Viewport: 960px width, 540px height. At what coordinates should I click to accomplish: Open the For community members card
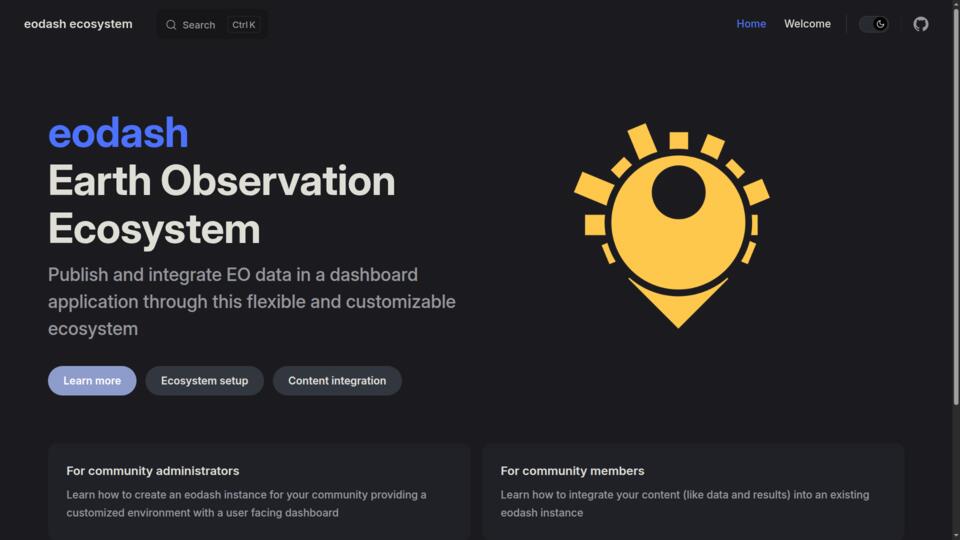point(693,492)
